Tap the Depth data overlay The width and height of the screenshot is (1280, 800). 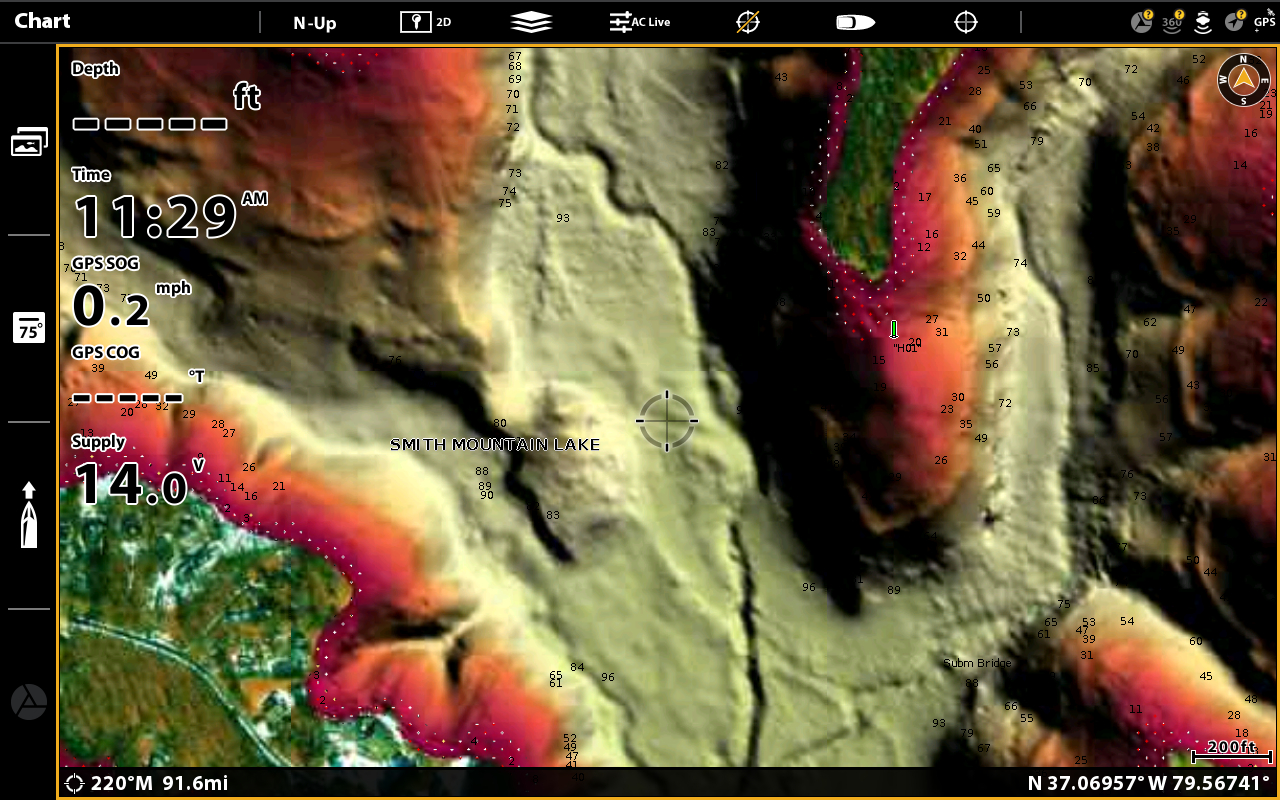click(x=165, y=97)
